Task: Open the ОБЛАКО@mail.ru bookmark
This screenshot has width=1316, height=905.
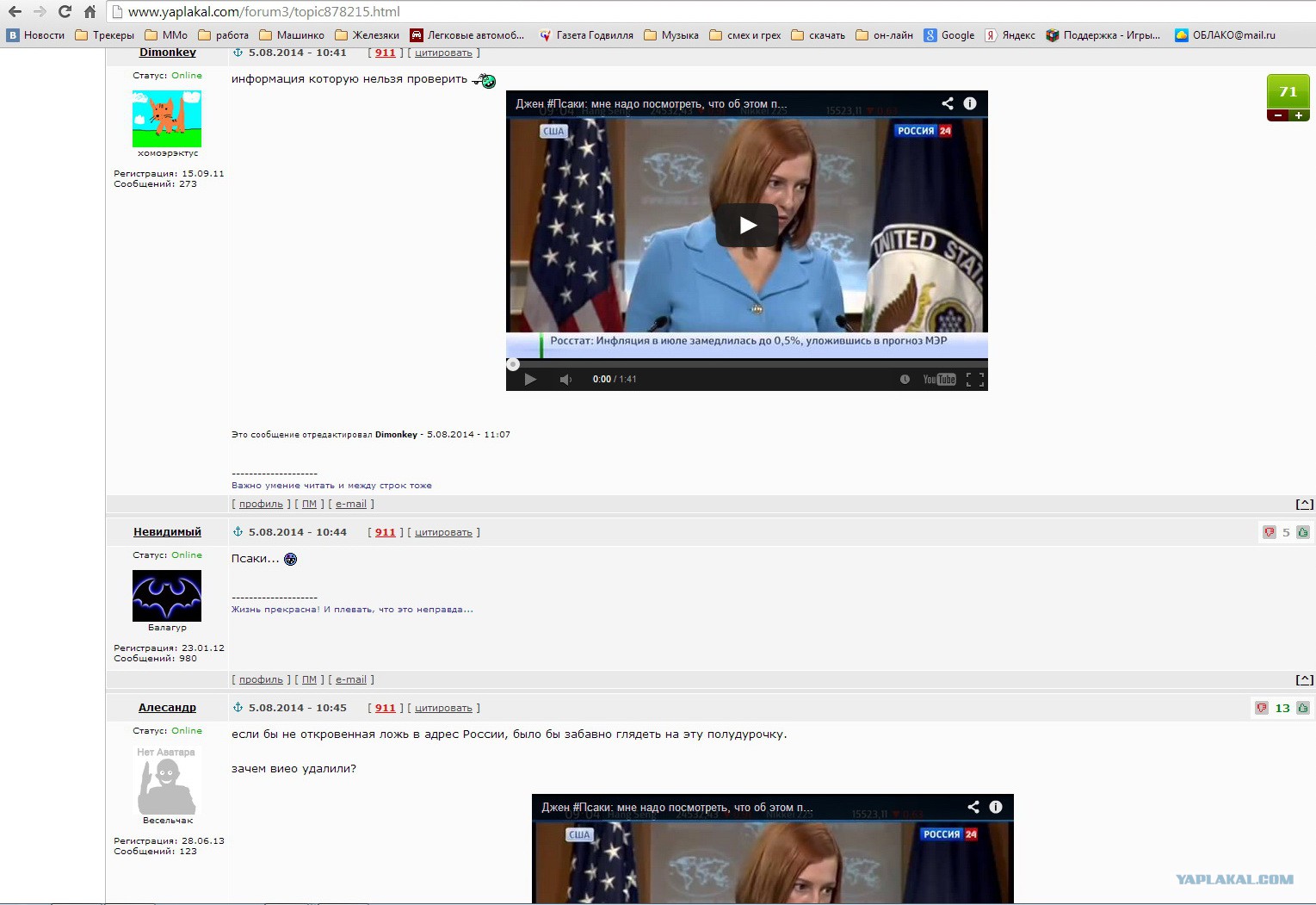Action: pos(1226,35)
